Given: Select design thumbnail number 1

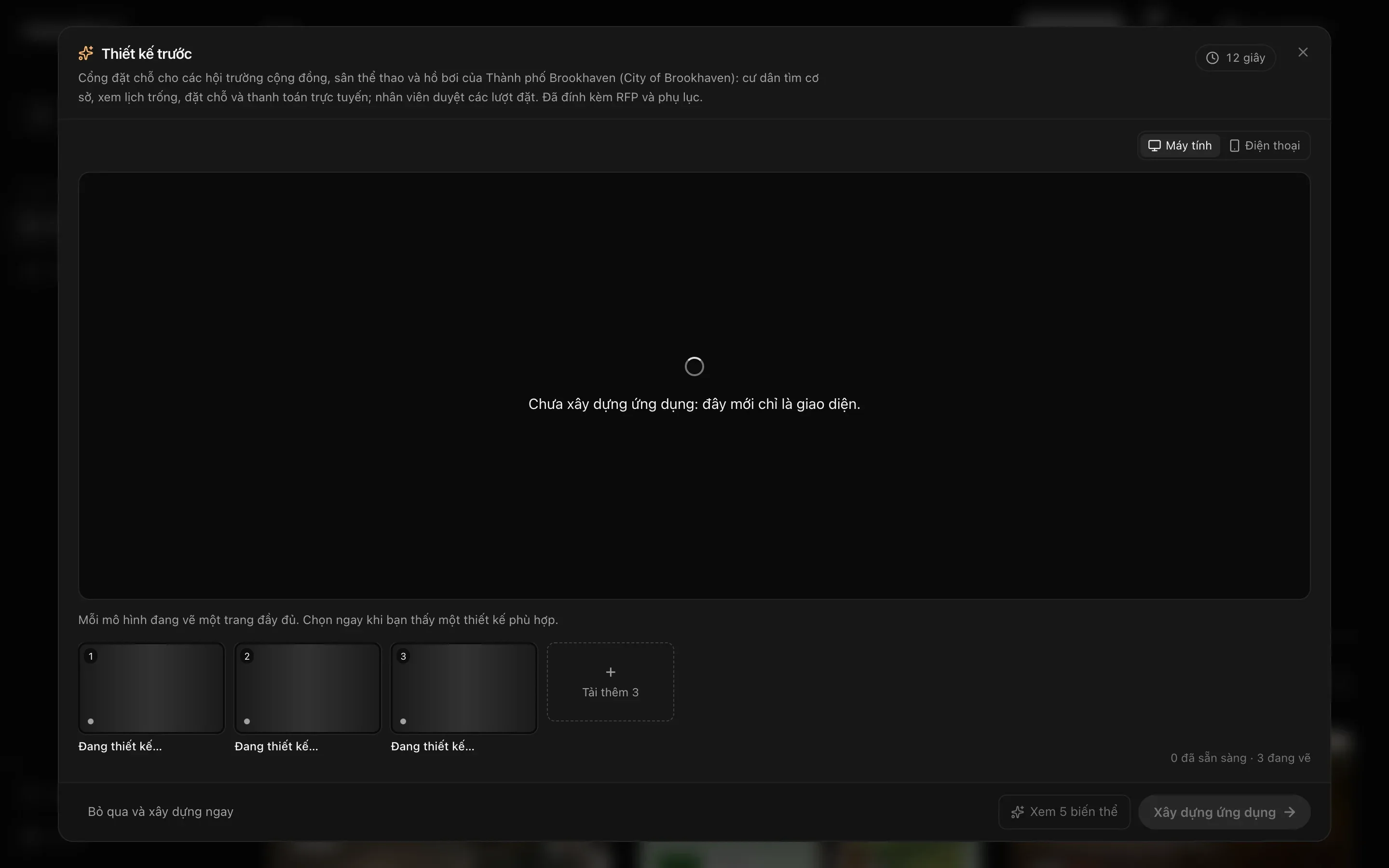Looking at the screenshot, I should [151, 688].
